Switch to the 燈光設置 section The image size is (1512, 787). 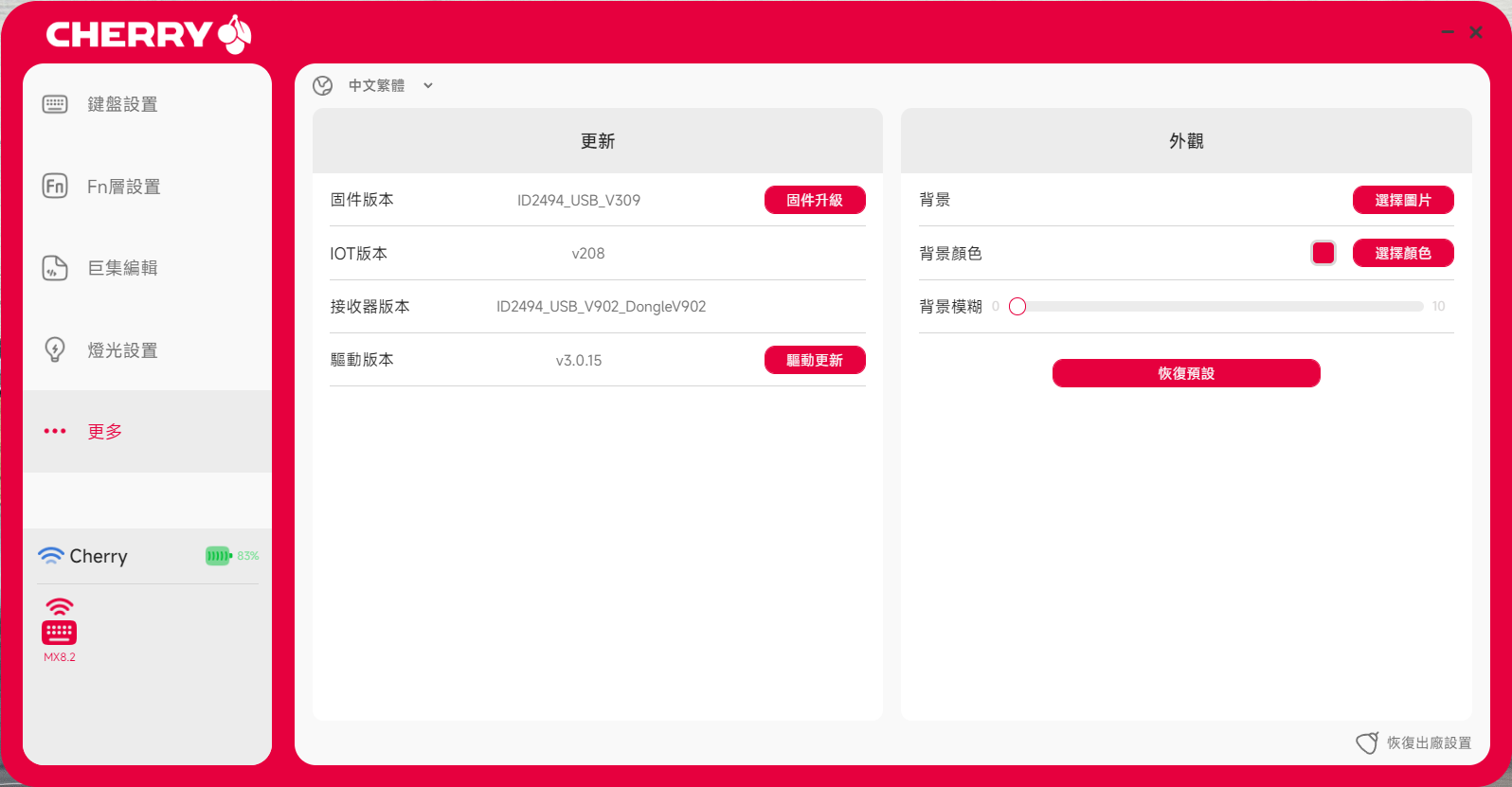coord(122,350)
